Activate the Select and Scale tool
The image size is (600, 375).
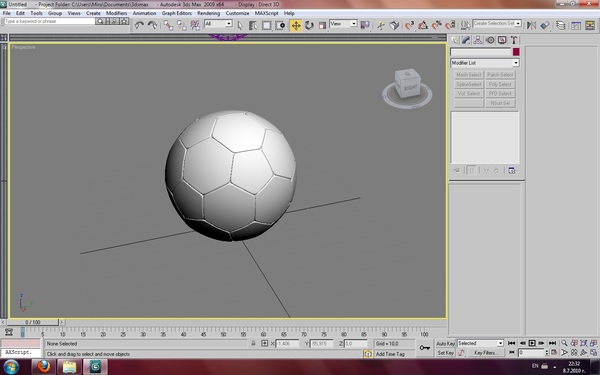[323, 25]
